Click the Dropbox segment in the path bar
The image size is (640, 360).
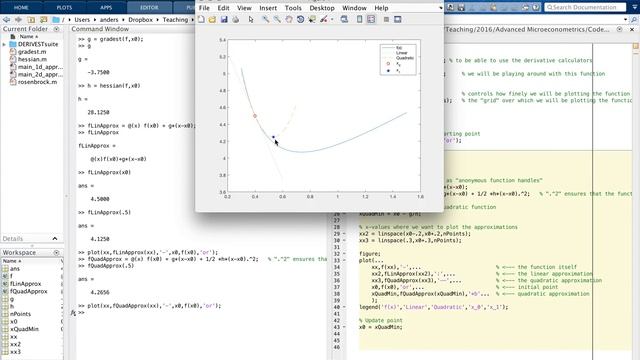(140, 20)
